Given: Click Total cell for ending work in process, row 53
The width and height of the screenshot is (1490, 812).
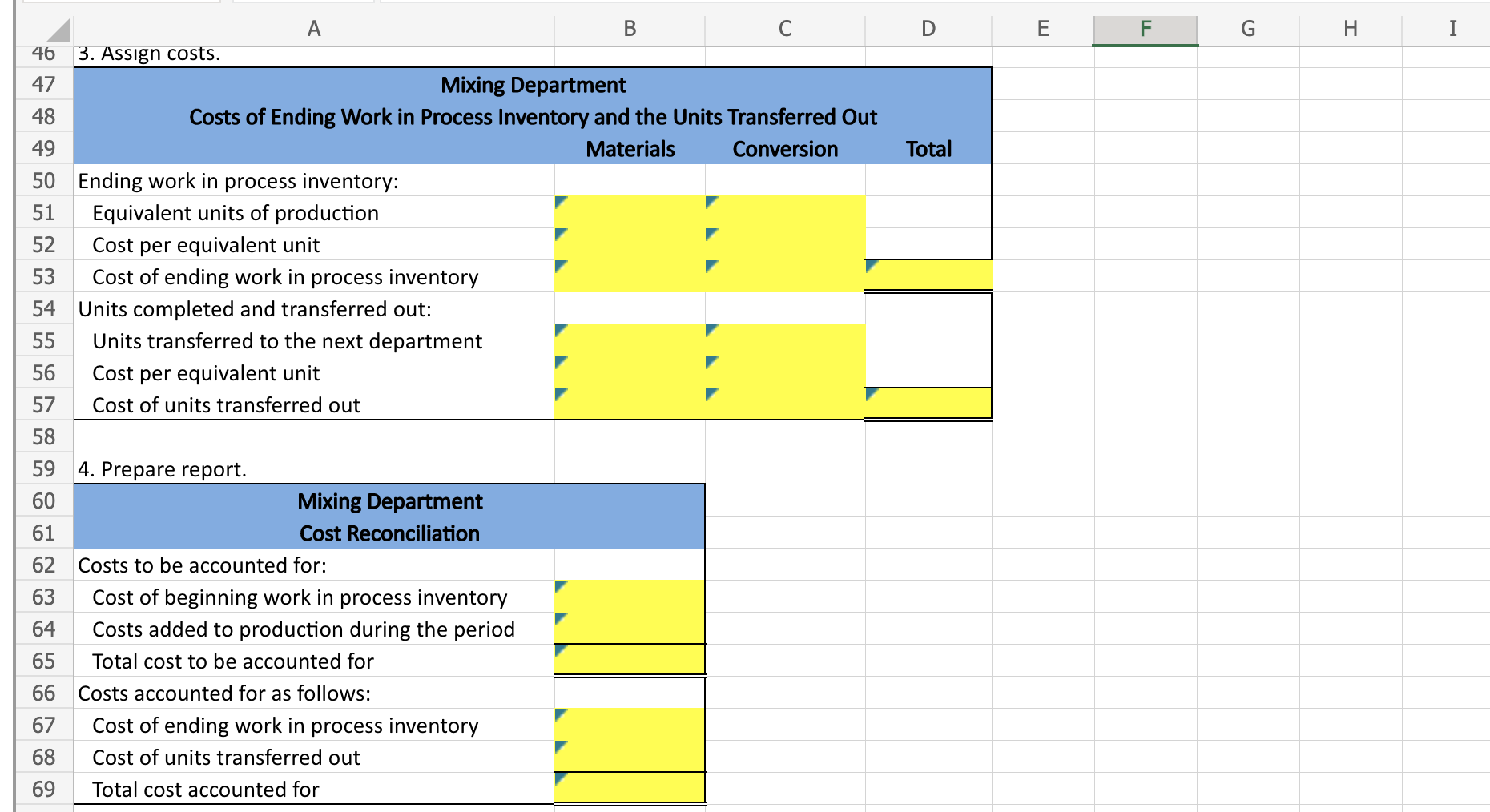Looking at the screenshot, I should tap(928, 276).
